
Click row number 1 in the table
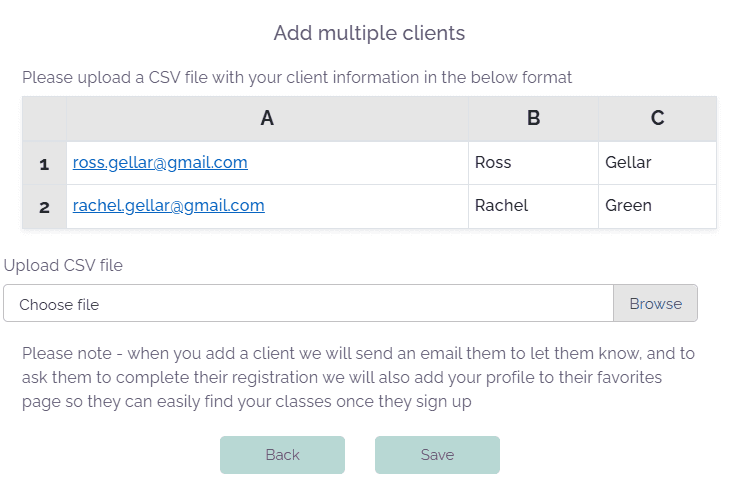tap(44, 163)
